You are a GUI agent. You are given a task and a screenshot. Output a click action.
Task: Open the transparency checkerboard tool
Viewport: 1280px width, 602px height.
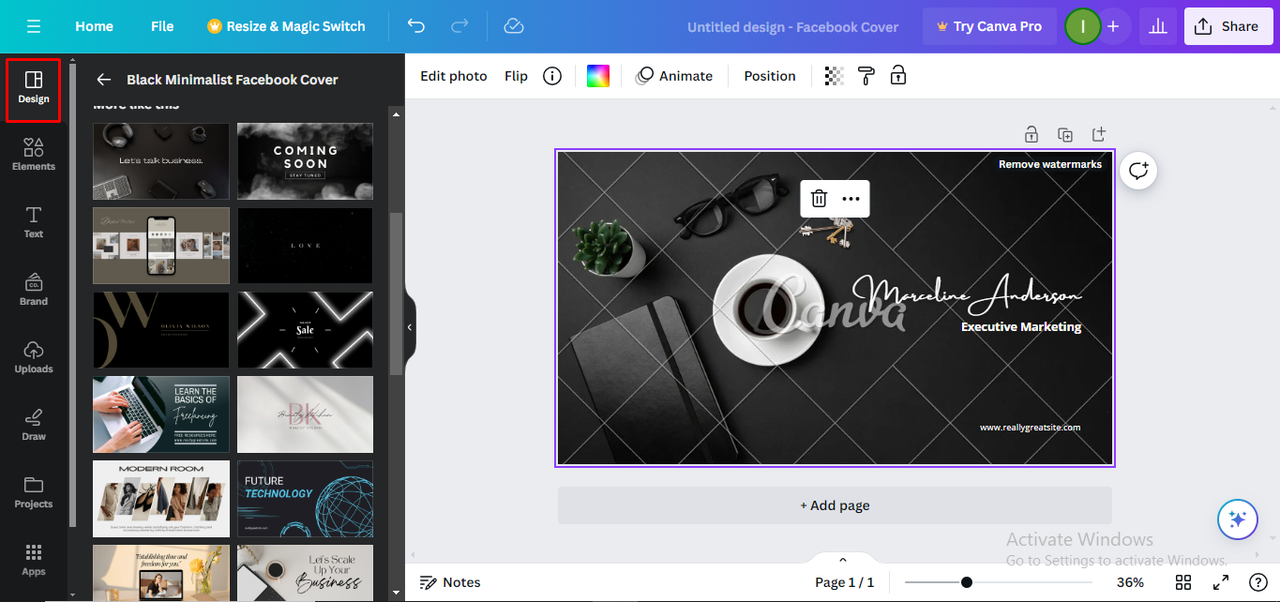834,76
